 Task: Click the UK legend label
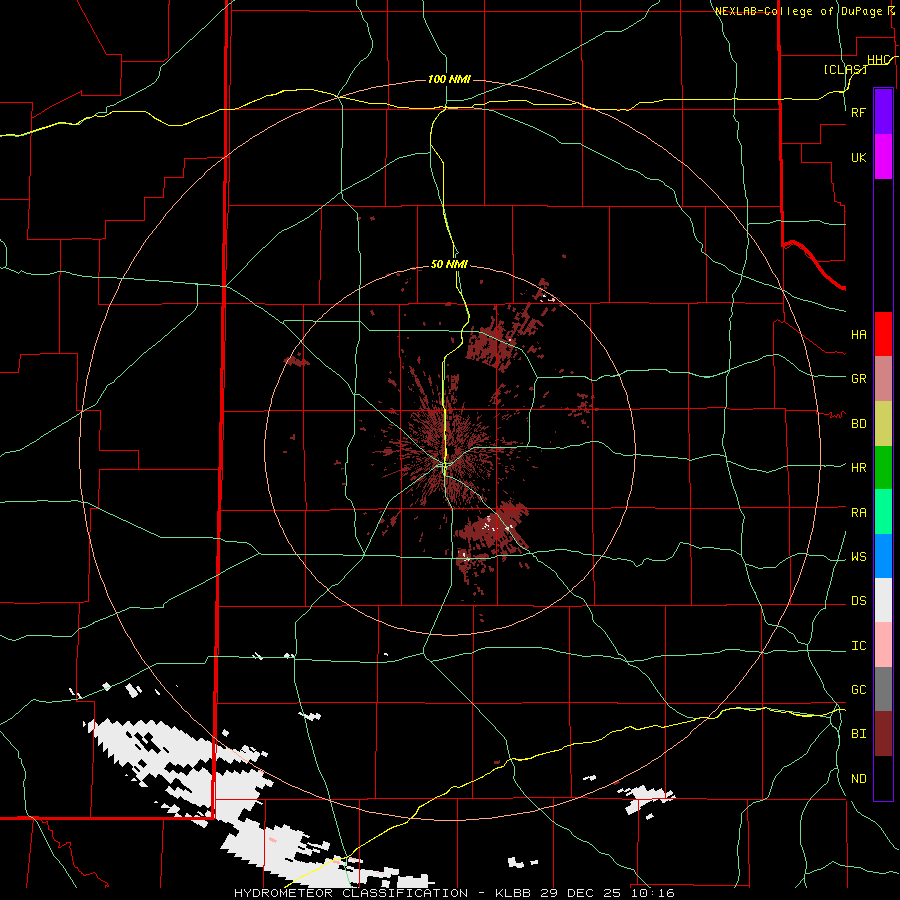click(858, 157)
